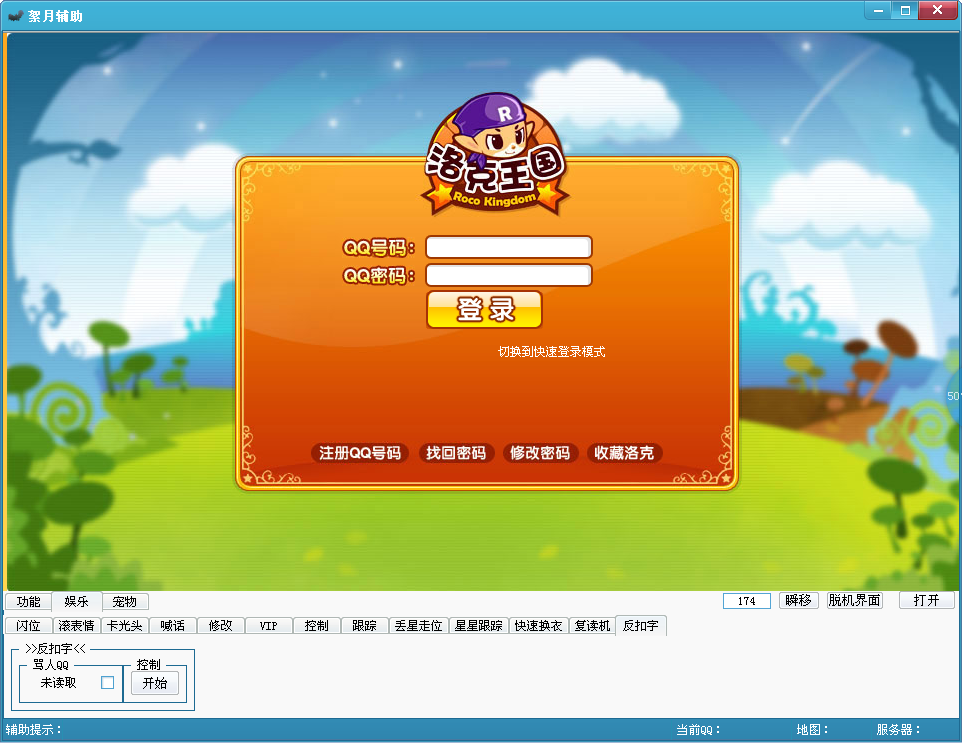The width and height of the screenshot is (962, 743).
Task: Open the 修改 sub-tab
Action: click(x=220, y=625)
